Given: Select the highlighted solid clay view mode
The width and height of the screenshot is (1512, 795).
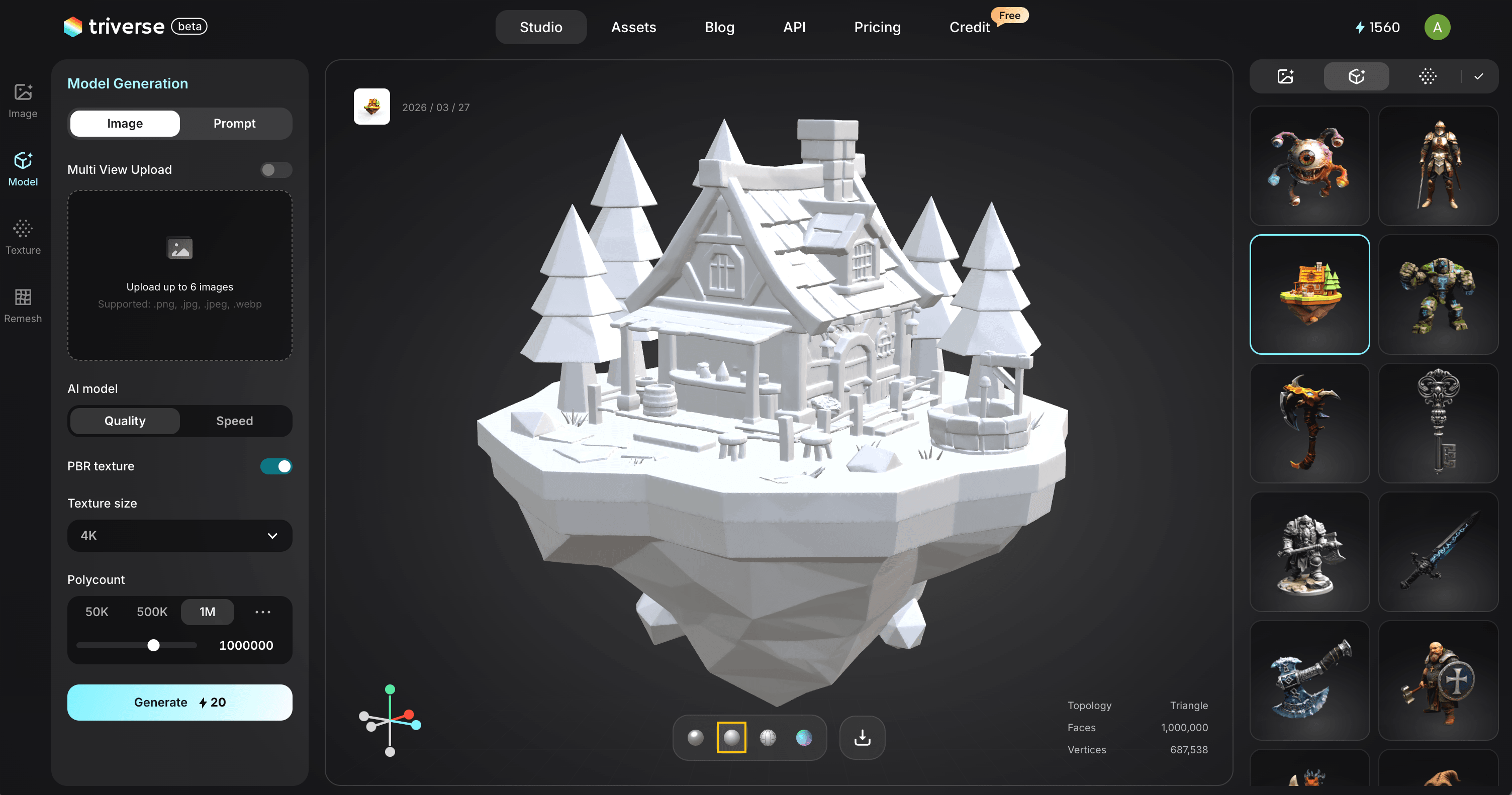Looking at the screenshot, I should pyautogui.click(x=731, y=738).
